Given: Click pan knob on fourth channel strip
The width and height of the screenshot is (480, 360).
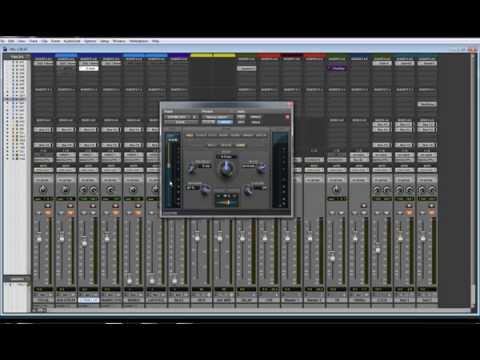Looking at the screenshot, I should coord(110,190).
